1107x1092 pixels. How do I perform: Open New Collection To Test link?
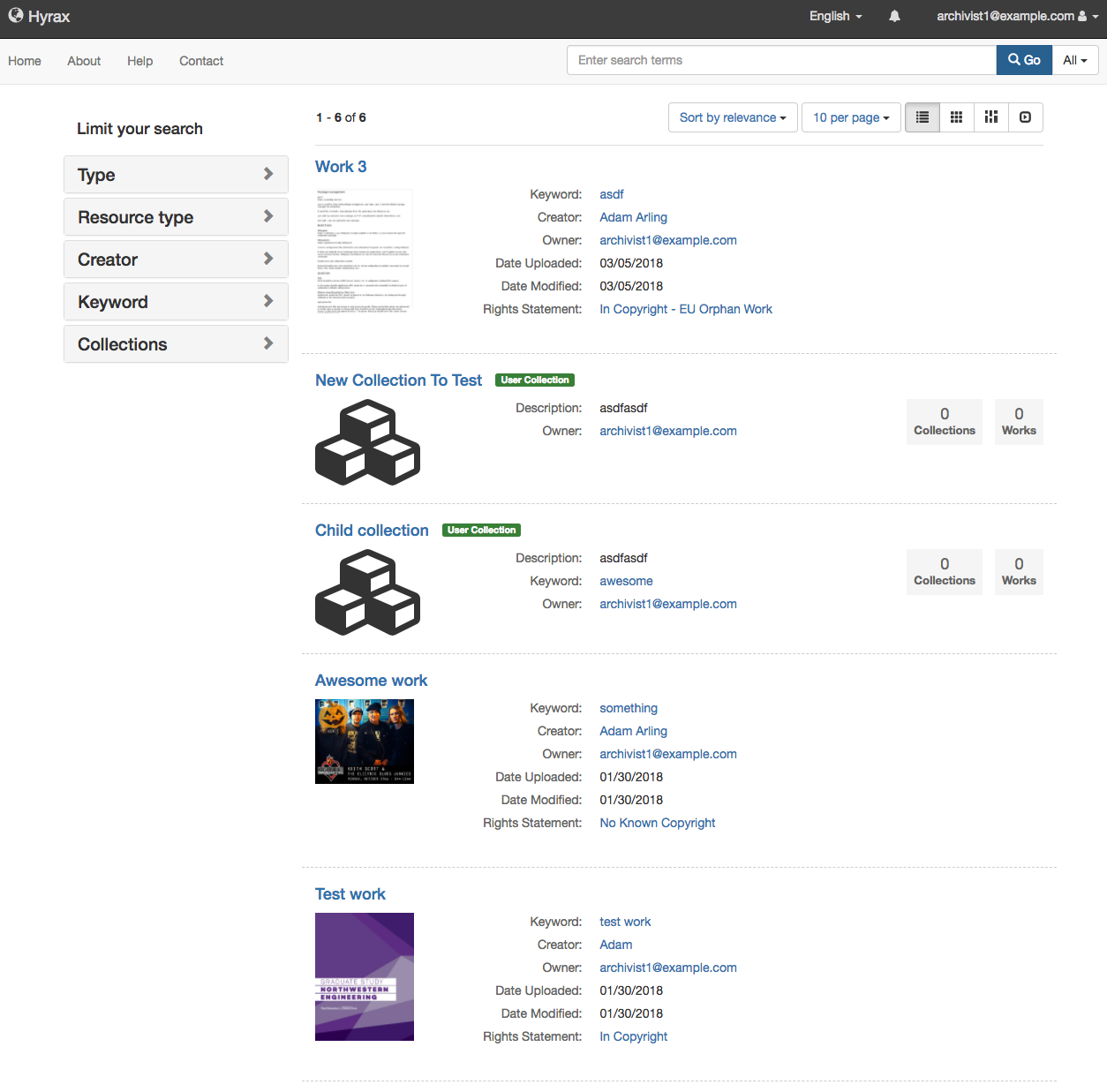[x=398, y=380]
